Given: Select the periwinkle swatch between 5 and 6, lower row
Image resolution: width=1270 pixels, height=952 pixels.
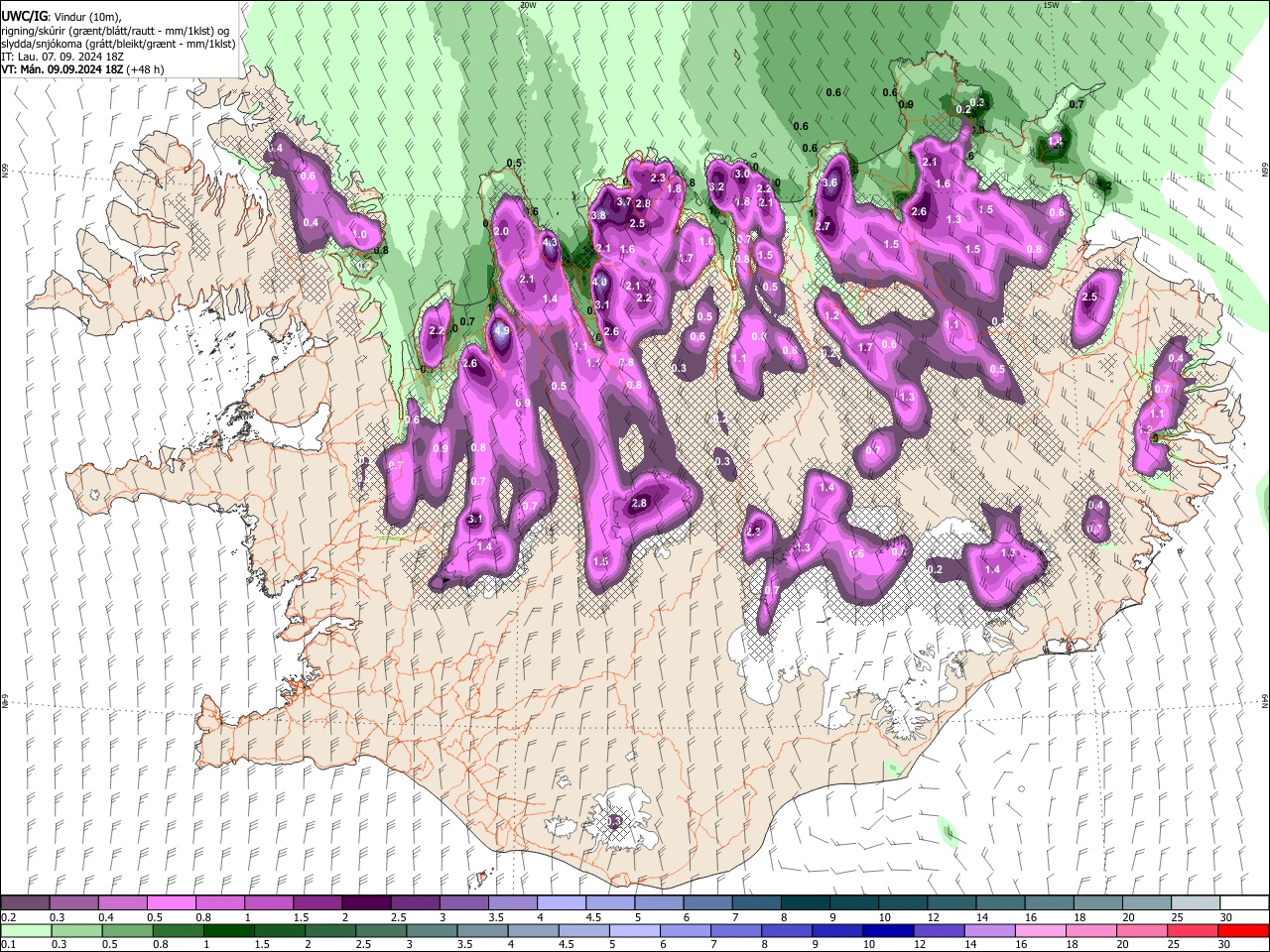Looking at the screenshot, I should point(635,930).
